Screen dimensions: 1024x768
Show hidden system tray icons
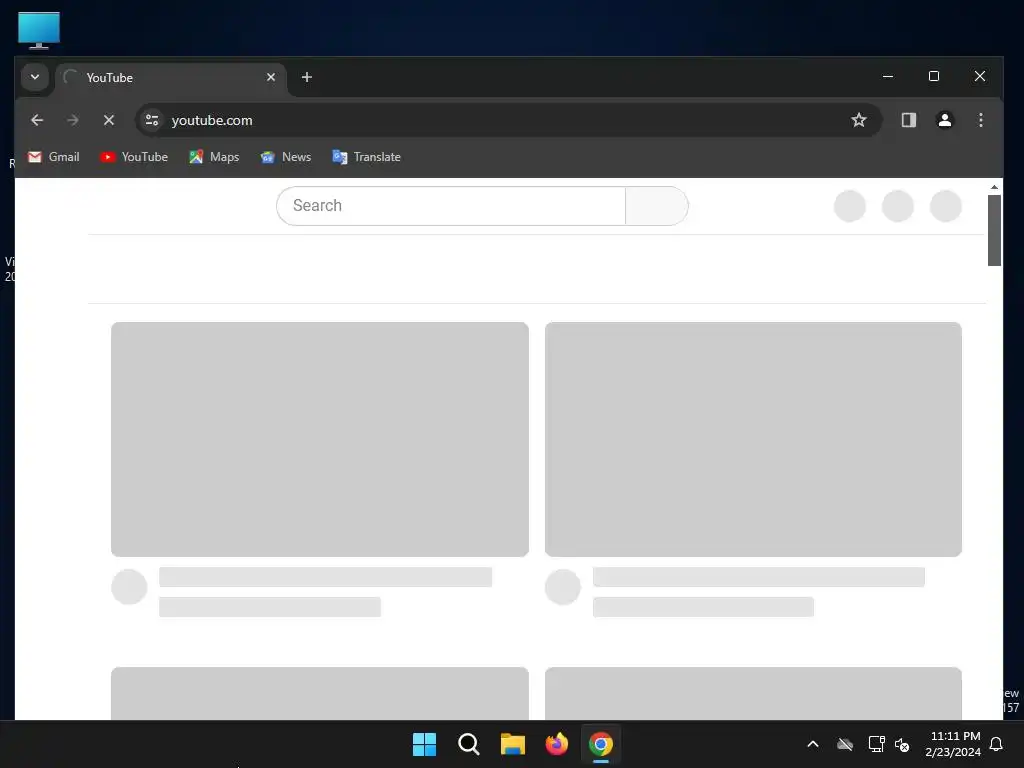(x=813, y=744)
